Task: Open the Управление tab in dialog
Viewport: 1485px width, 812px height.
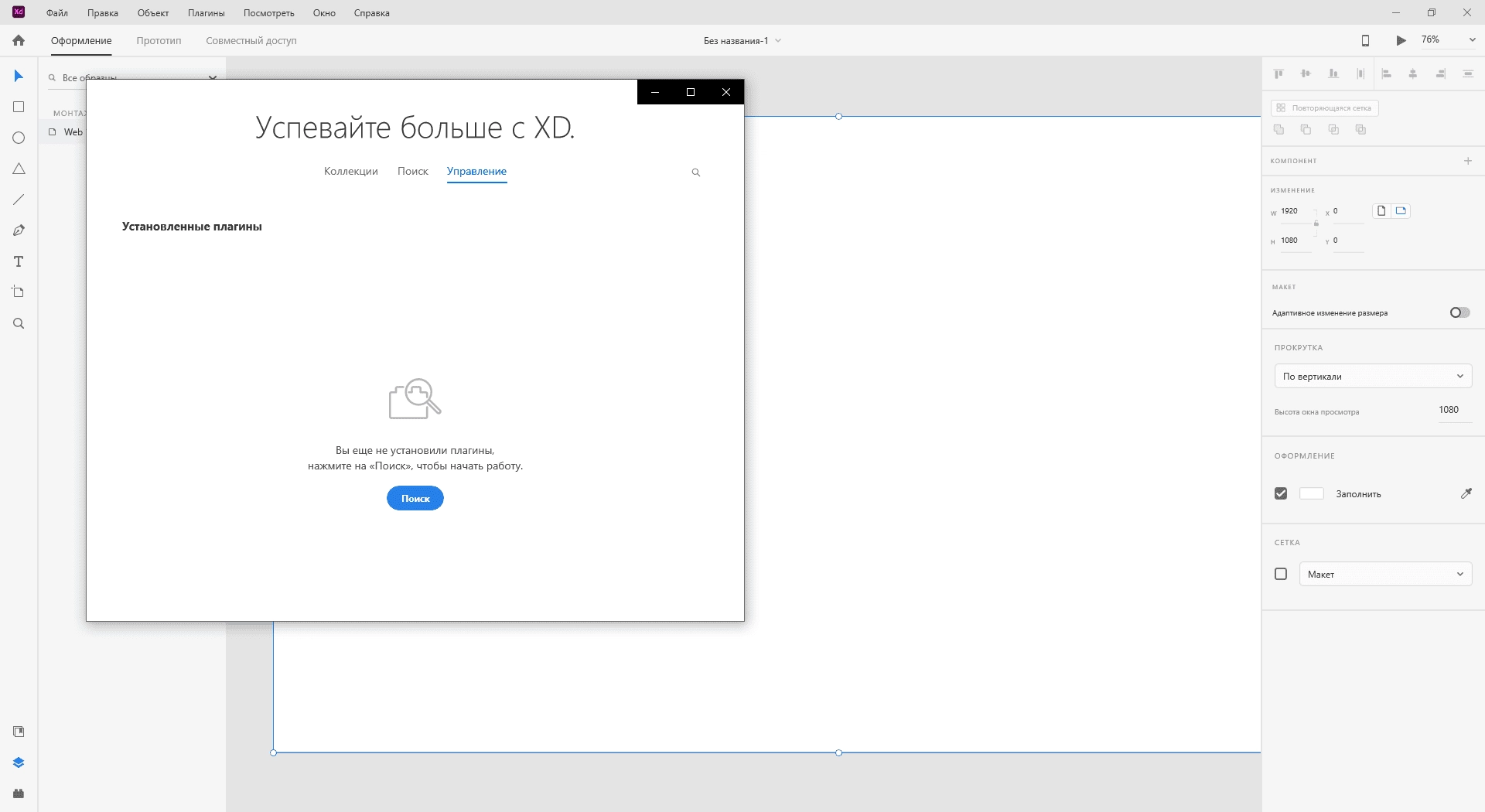Action: point(476,172)
